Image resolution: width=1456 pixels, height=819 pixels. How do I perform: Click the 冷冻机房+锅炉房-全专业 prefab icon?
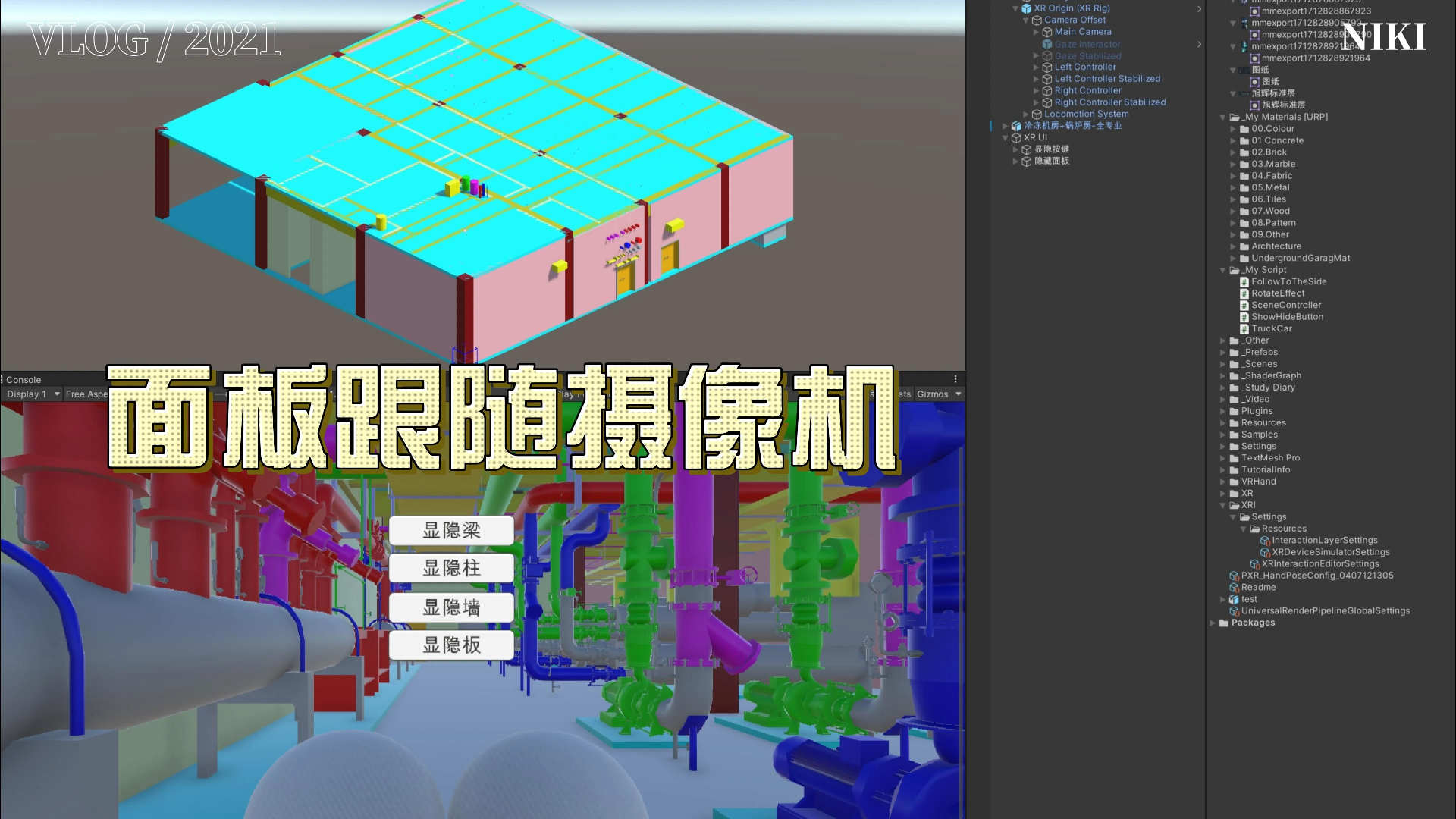tap(1016, 126)
